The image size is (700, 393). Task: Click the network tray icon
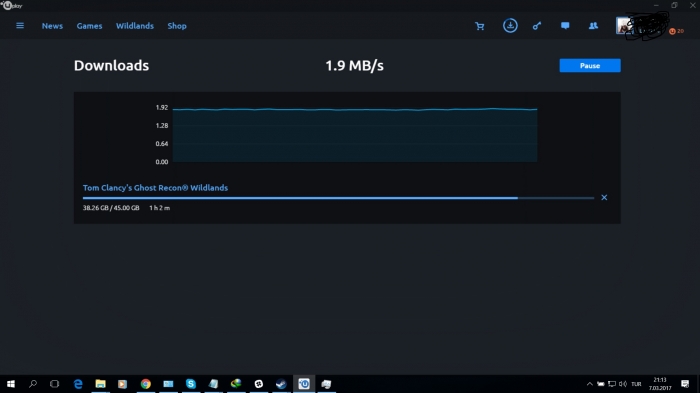[612, 384]
